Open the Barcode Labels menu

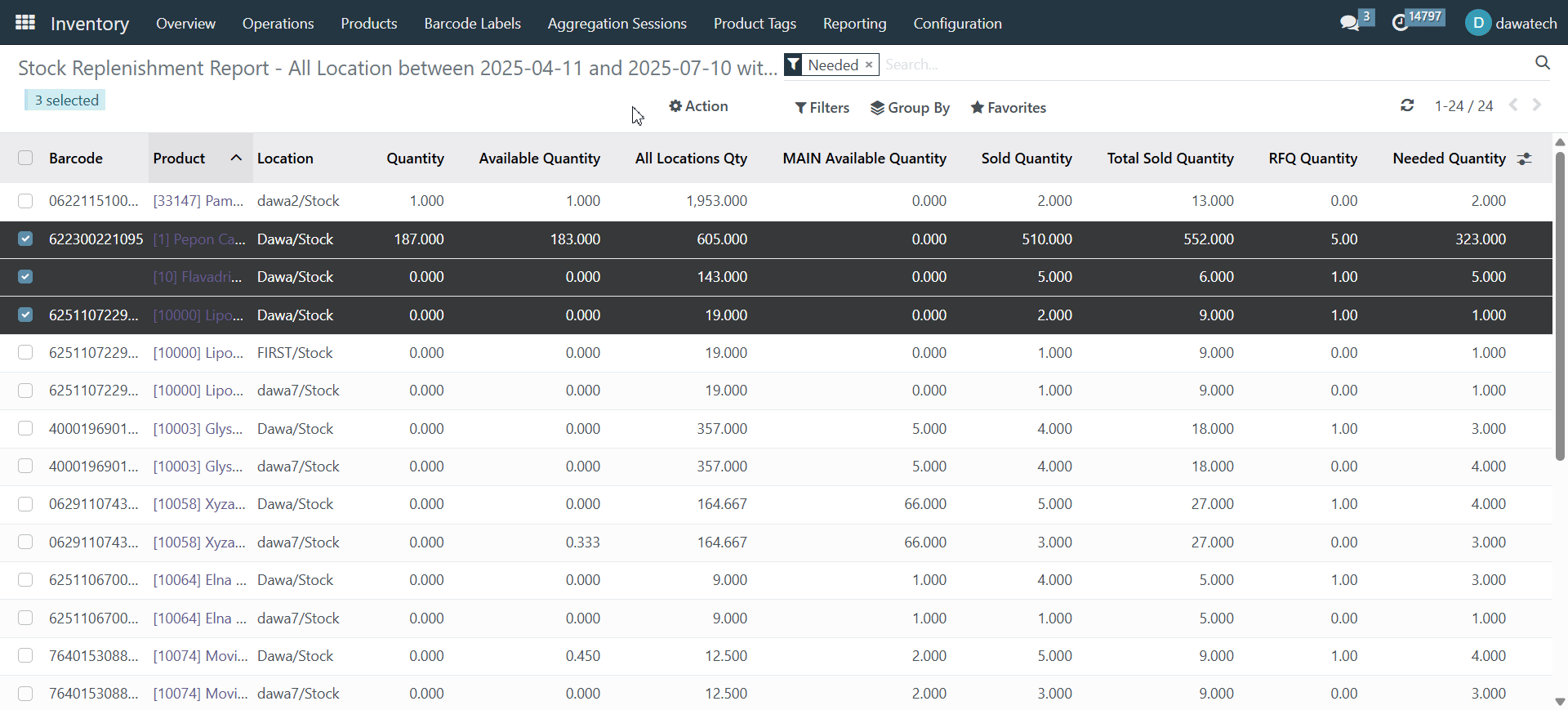point(472,24)
